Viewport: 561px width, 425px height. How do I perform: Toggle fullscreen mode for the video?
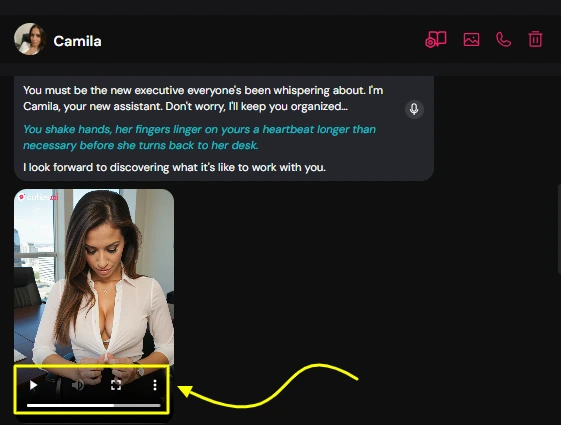pos(116,385)
